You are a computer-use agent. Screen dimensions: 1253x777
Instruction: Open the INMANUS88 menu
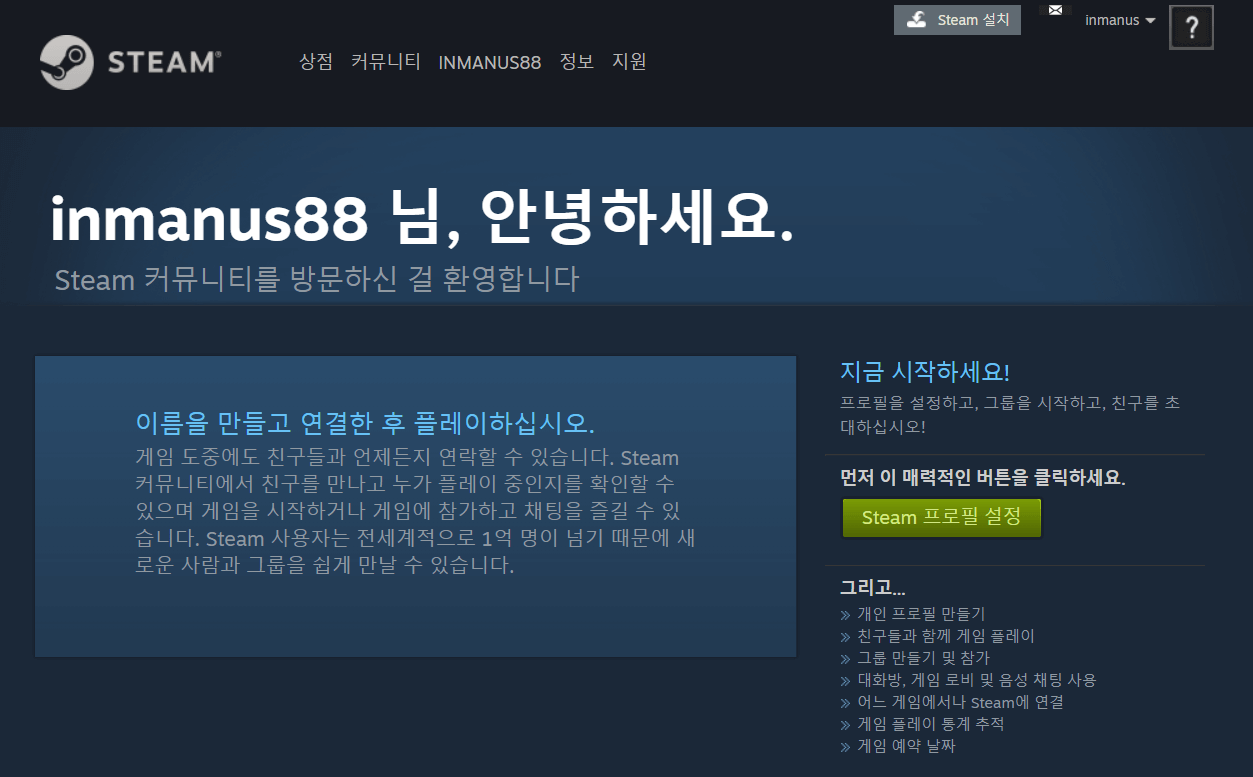click(x=489, y=62)
